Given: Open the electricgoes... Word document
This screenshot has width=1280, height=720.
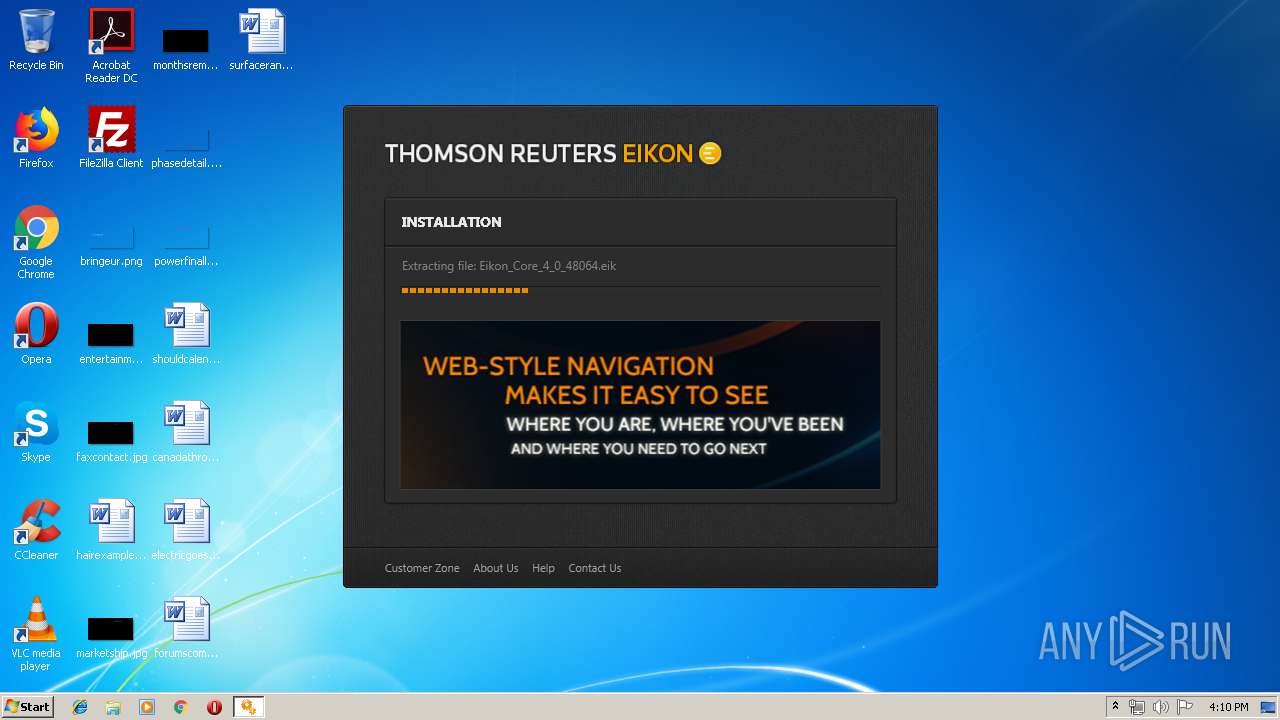Looking at the screenshot, I should tap(186, 530).
